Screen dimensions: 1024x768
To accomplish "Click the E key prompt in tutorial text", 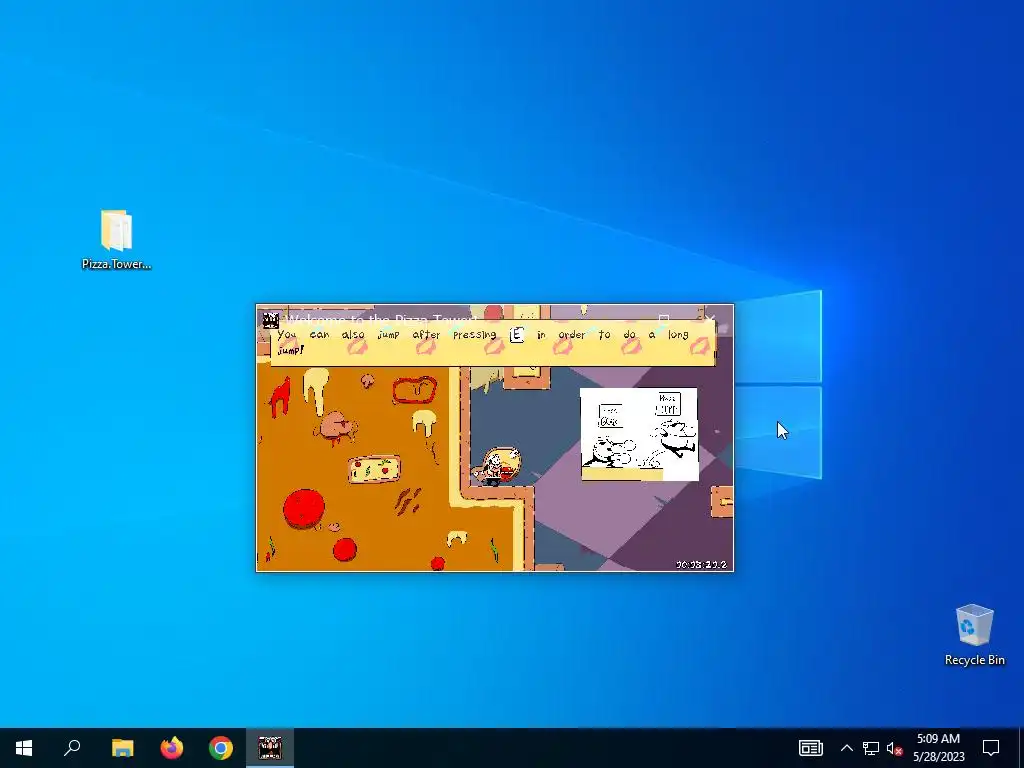I will tap(517, 335).
